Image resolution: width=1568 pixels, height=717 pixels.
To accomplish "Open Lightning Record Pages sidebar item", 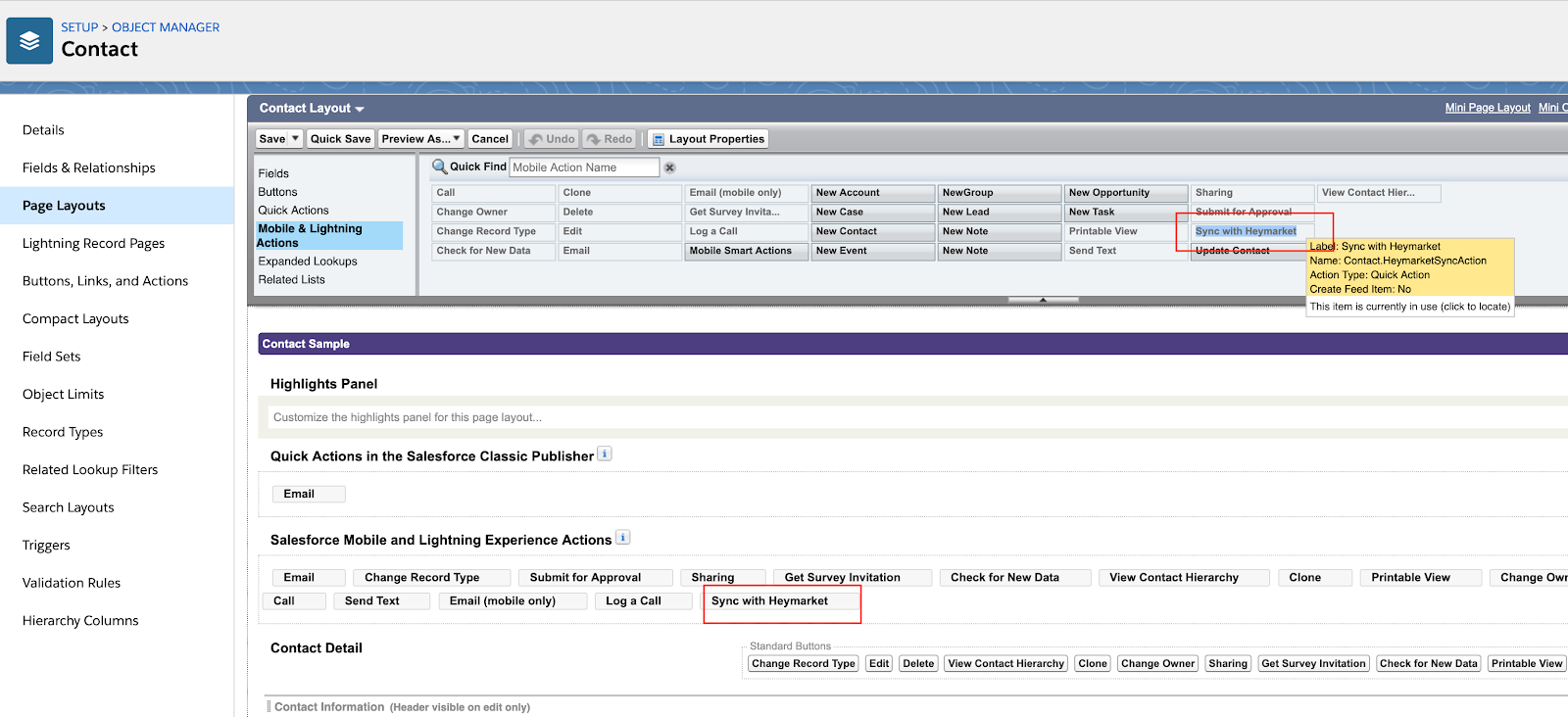I will [93, 243].
